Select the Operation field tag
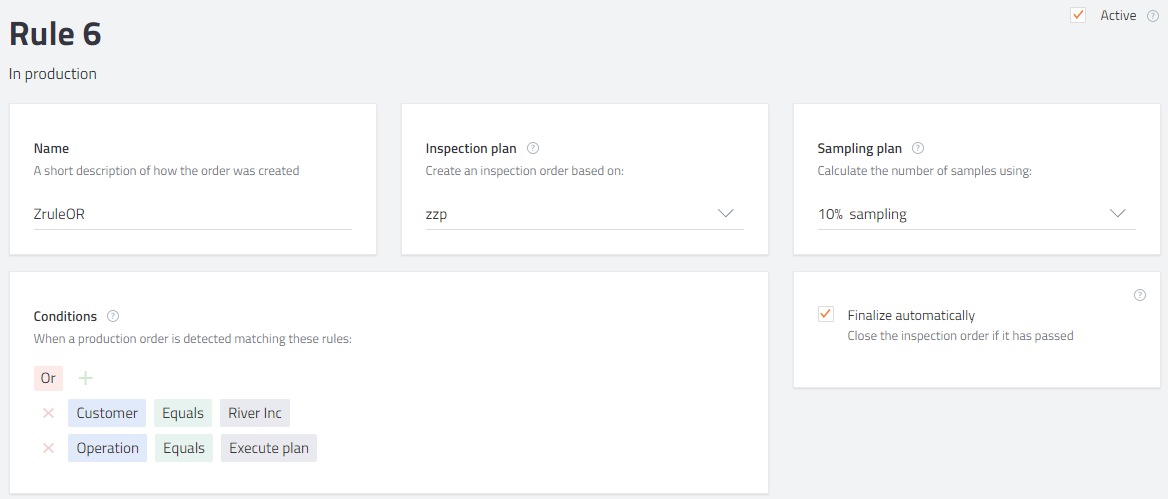 [107, 448]
